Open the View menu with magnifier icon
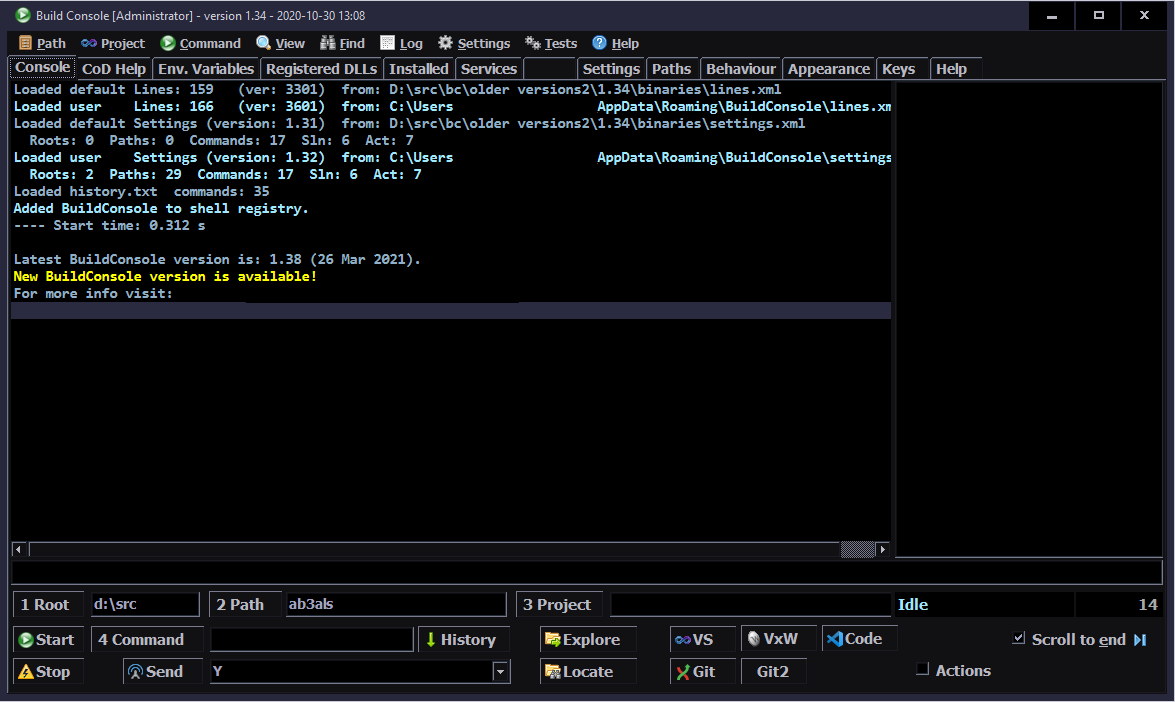 point(280,43)
